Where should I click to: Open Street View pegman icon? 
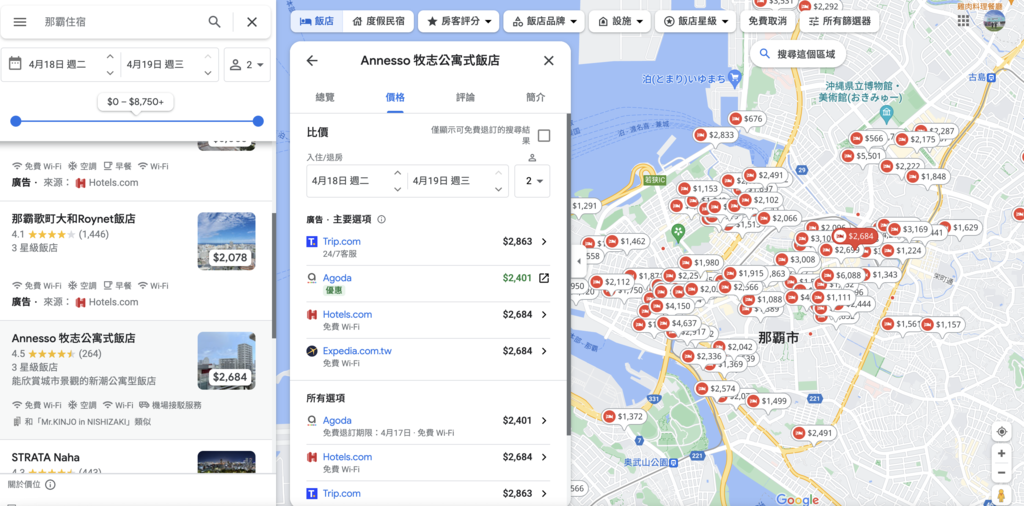point(1001,495)
